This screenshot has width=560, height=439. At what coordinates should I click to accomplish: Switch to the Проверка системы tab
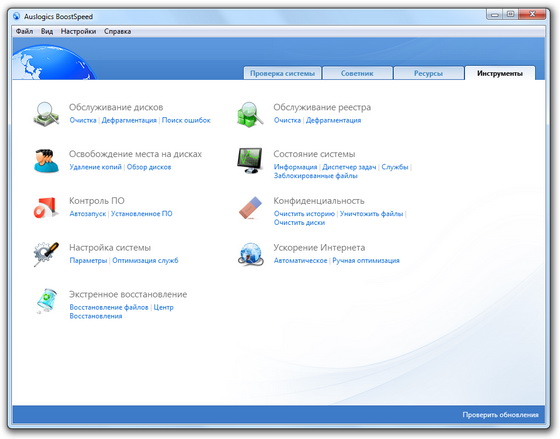pos(282,73)
